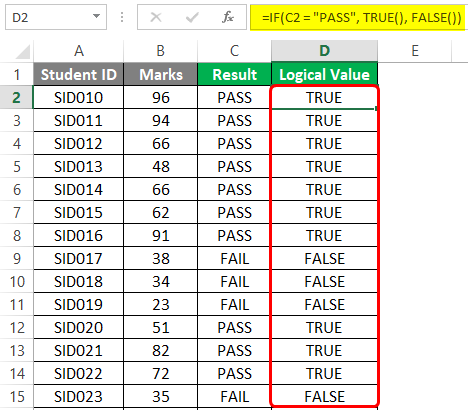Select cell containing SID013
This screenshot has height=410, width=468.
click(x=79, y=166)
